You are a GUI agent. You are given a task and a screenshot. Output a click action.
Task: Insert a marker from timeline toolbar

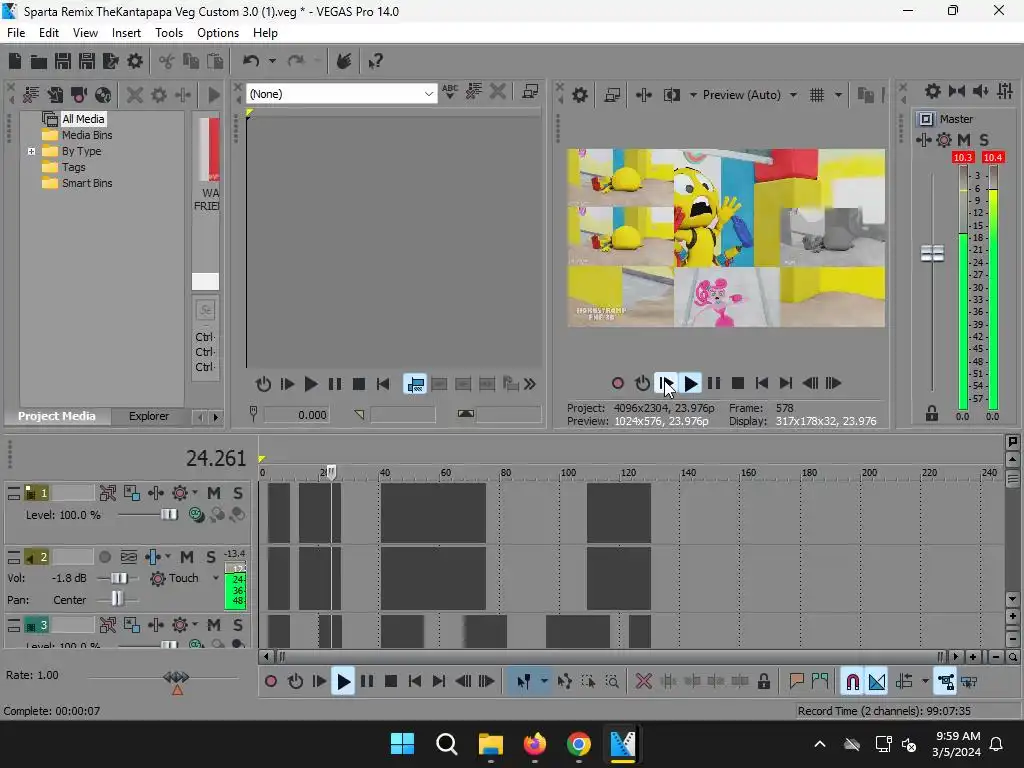[796, 682]
